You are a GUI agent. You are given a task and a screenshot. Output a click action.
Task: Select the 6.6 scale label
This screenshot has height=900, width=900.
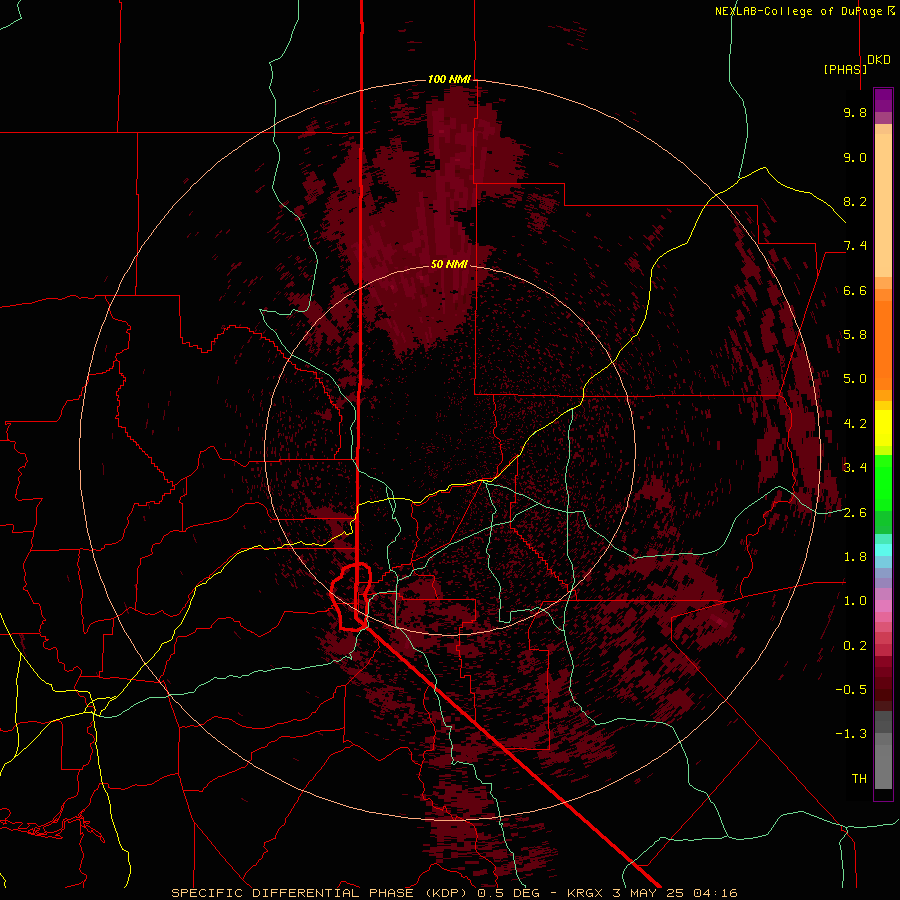[x=855, y=290]
